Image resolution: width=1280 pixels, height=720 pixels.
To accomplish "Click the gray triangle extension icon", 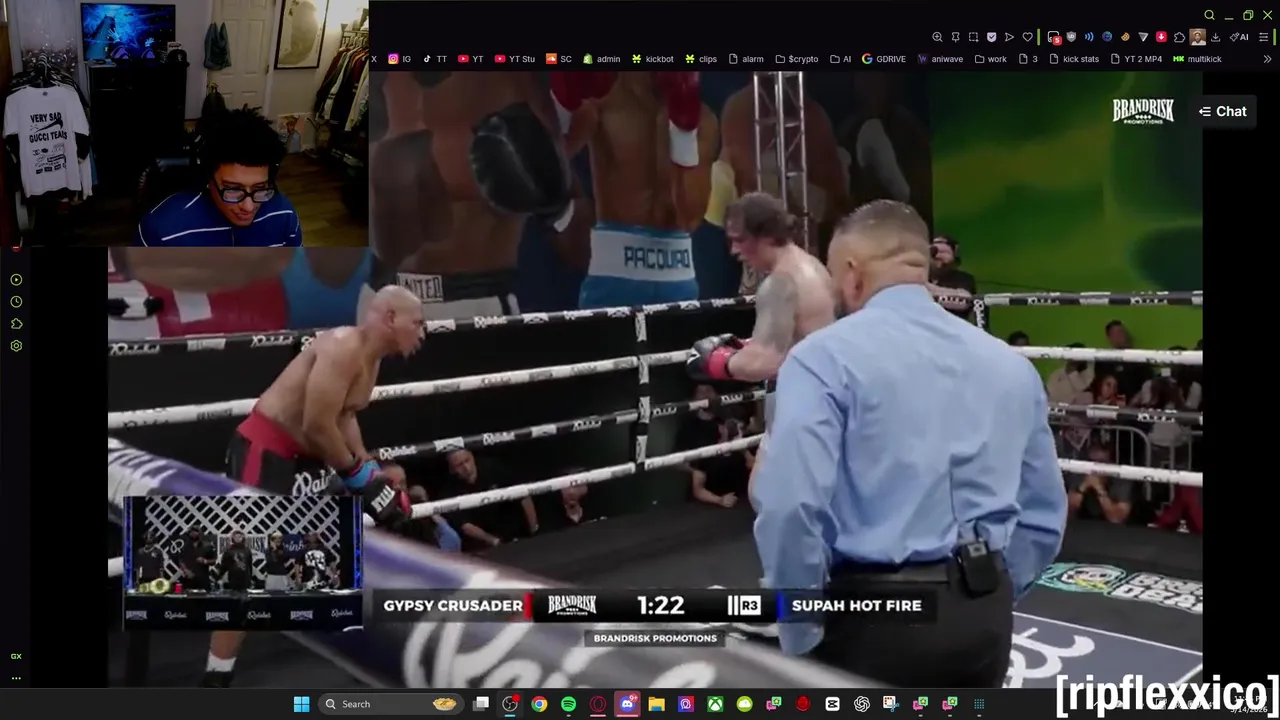I will tap(1143, 37).
